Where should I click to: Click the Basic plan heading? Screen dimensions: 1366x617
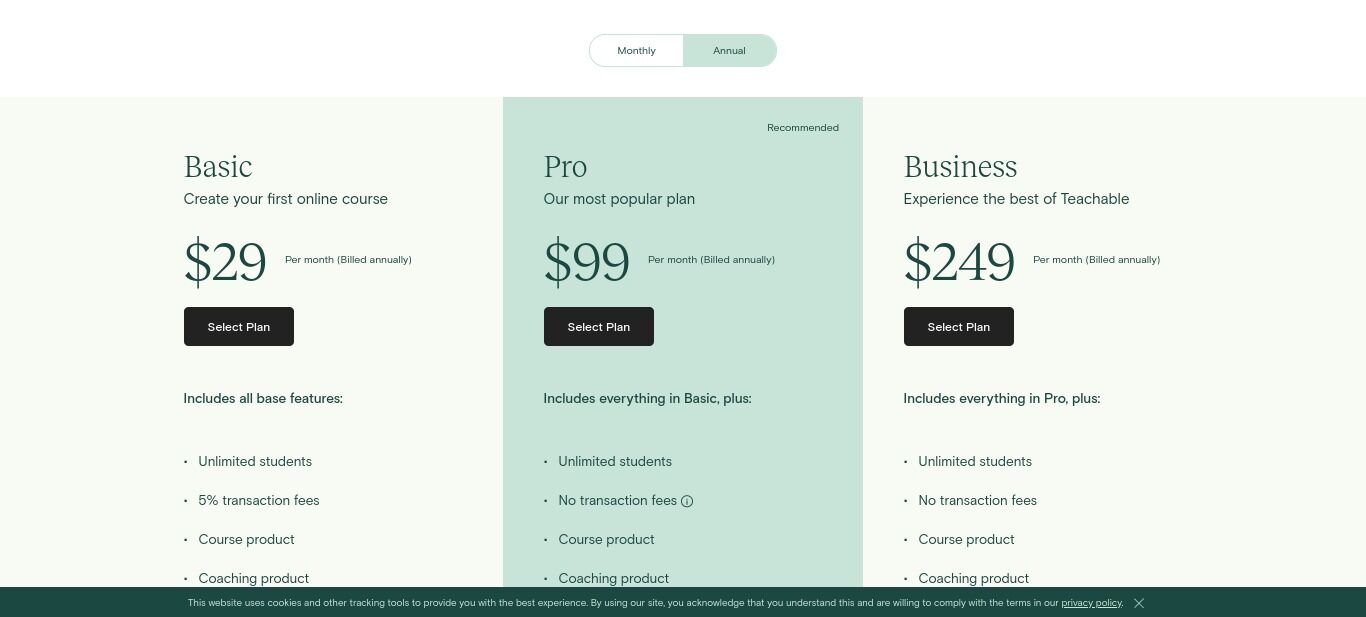click(218, 167)
